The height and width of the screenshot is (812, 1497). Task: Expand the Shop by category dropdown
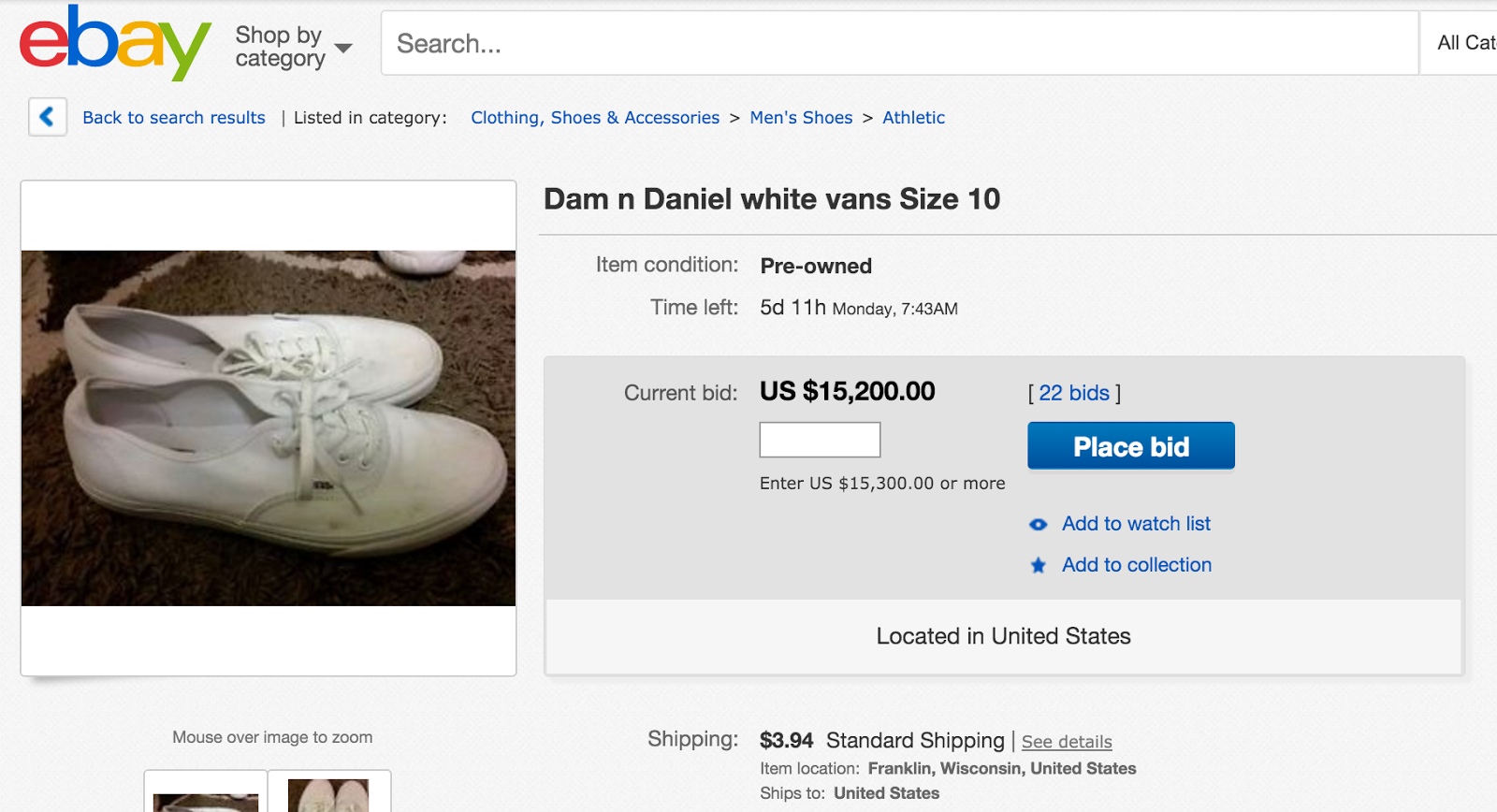tap(293, 47)
